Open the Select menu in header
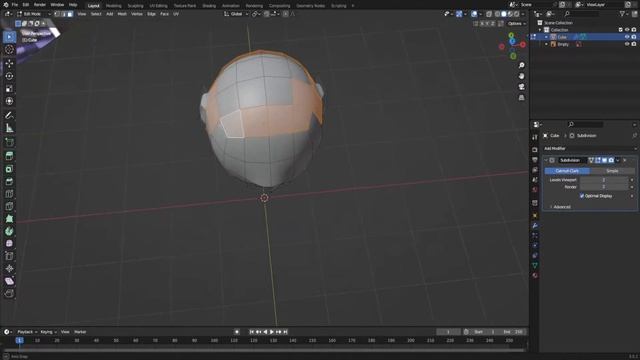This screenshot has width=640, height=360. (96, 14)
